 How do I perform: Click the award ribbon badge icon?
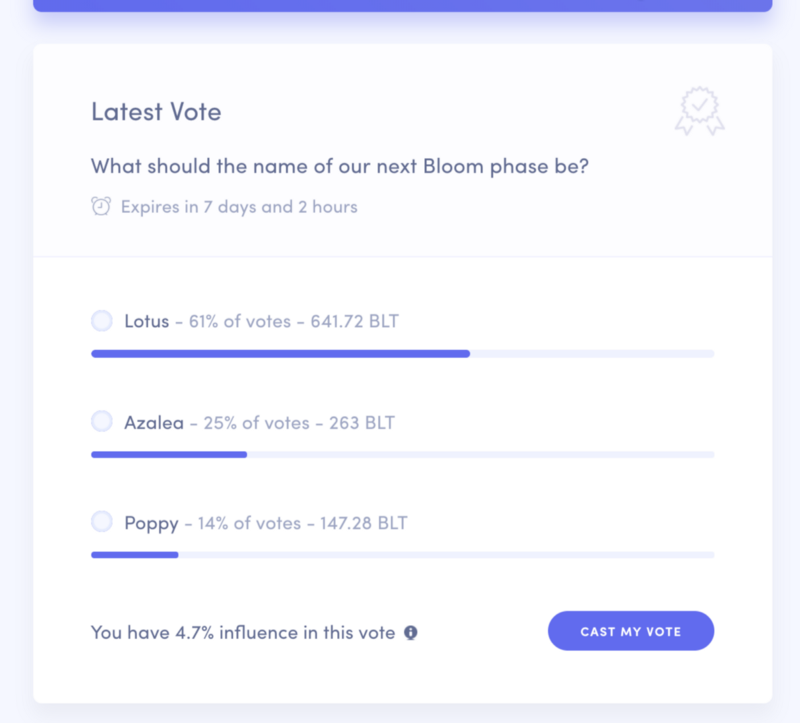[699, 111]
